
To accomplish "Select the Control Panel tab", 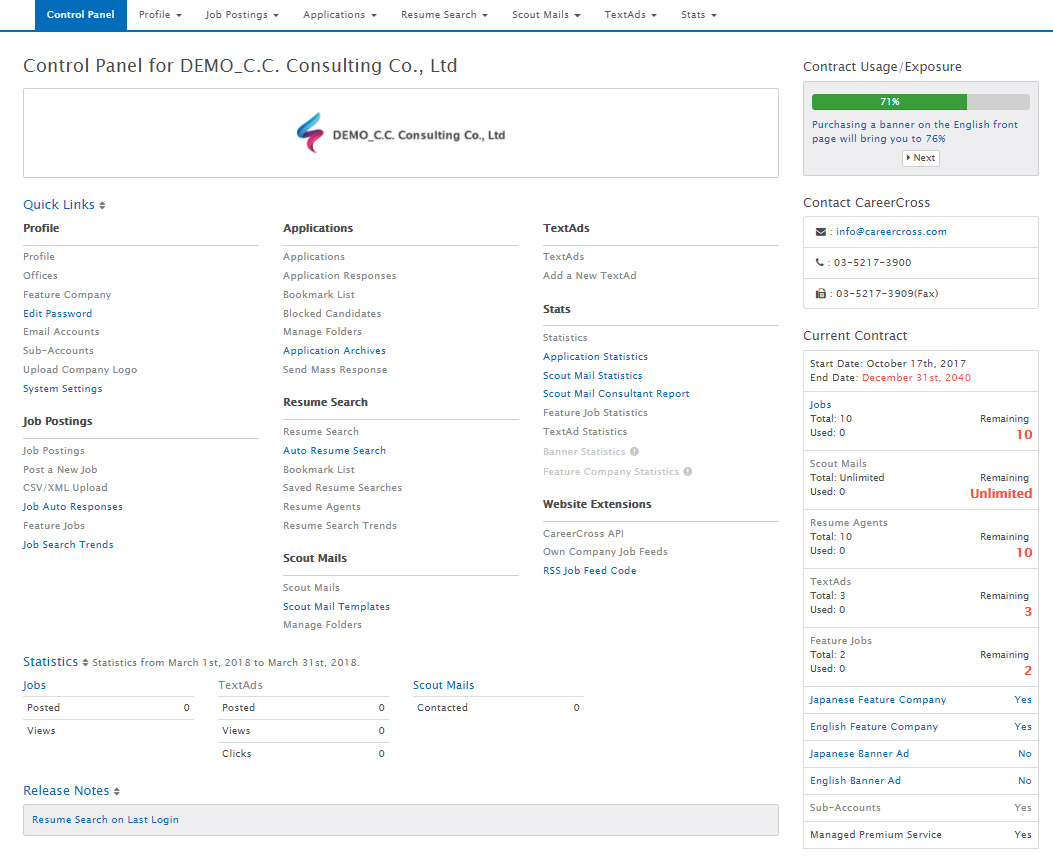I will point(81,15).
